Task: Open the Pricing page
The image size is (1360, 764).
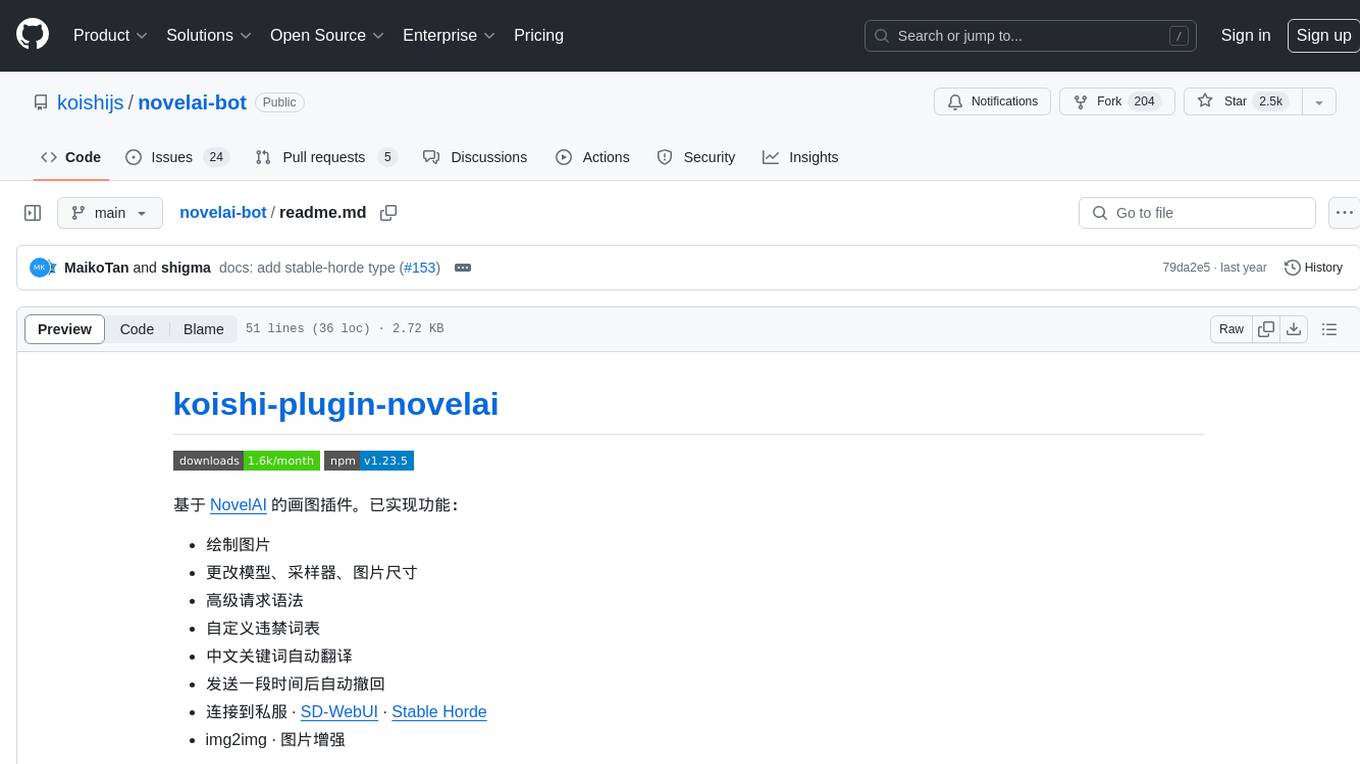Action: pyautogui.click(x=539, y=35)
